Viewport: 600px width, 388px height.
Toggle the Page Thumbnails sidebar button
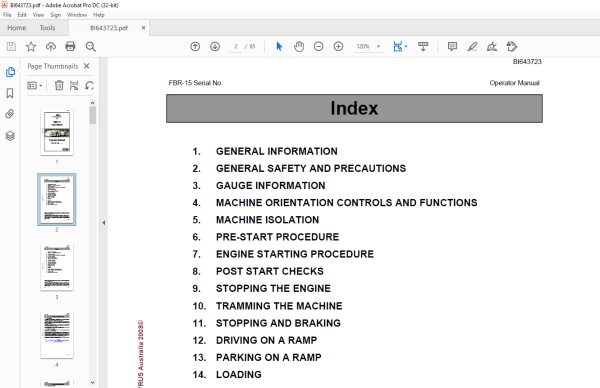click(x=10, y=72)
